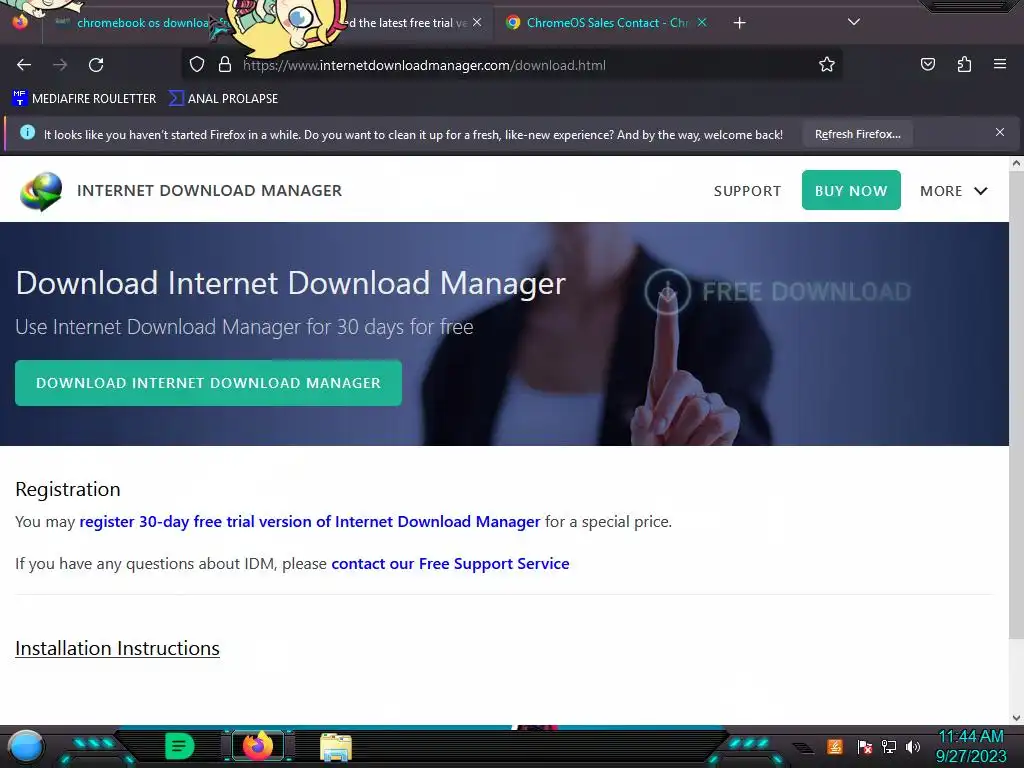
Task: Open File Explorer from the taskbar
Action: click(336, 746)
